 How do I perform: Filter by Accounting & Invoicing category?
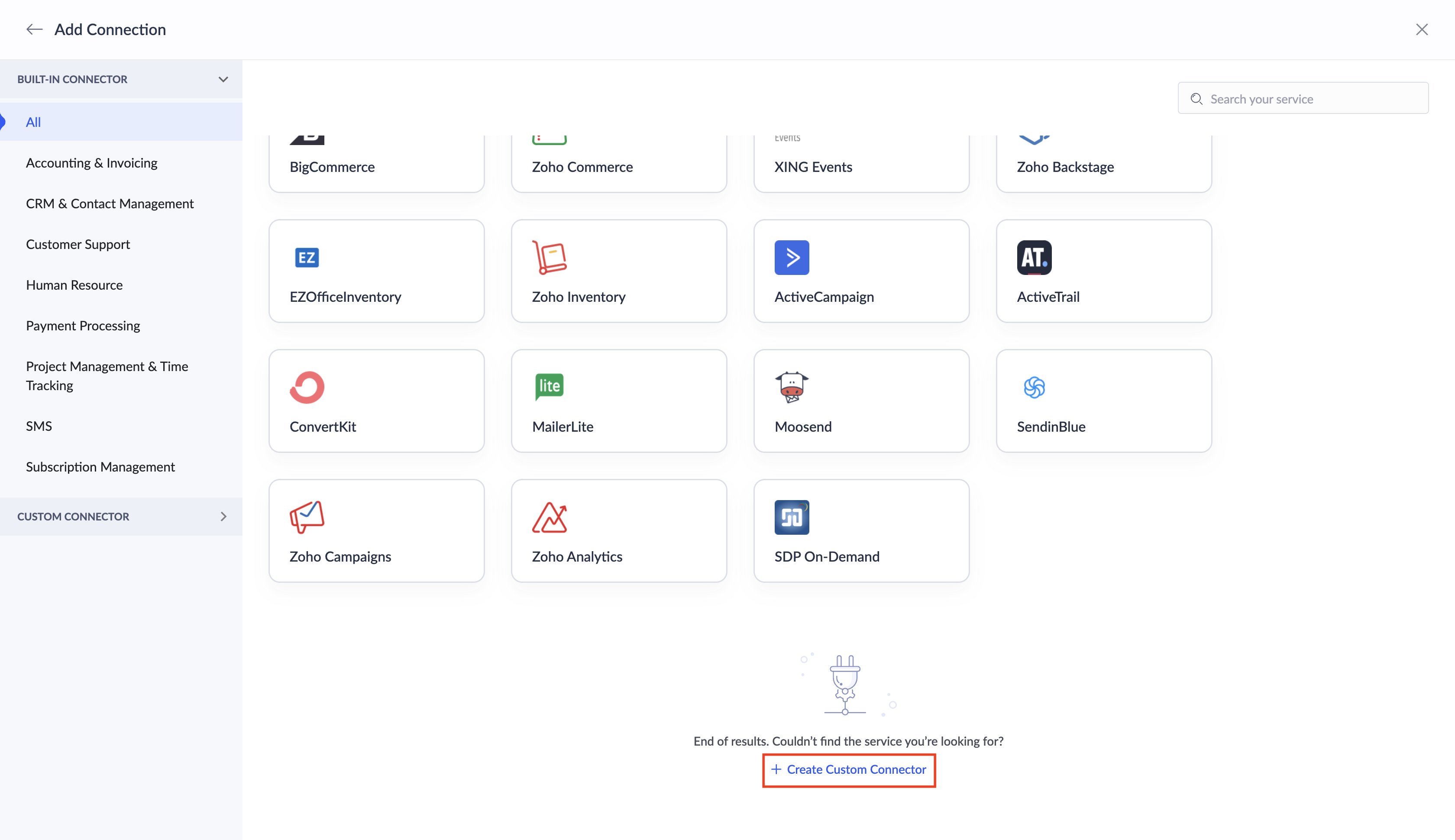coord(92,163)
